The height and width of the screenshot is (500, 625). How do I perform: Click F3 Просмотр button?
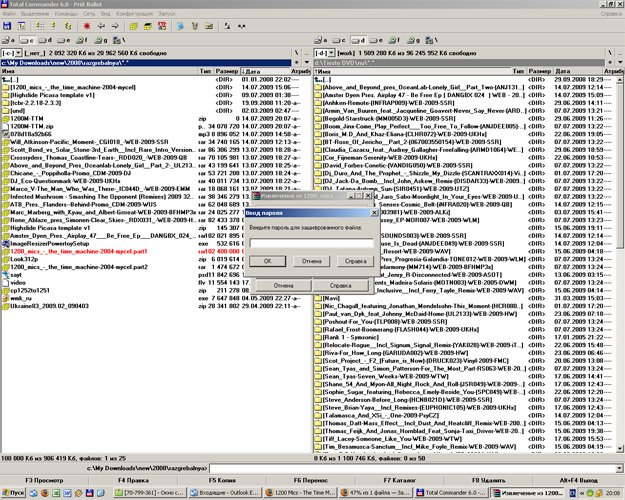(44, 480)
